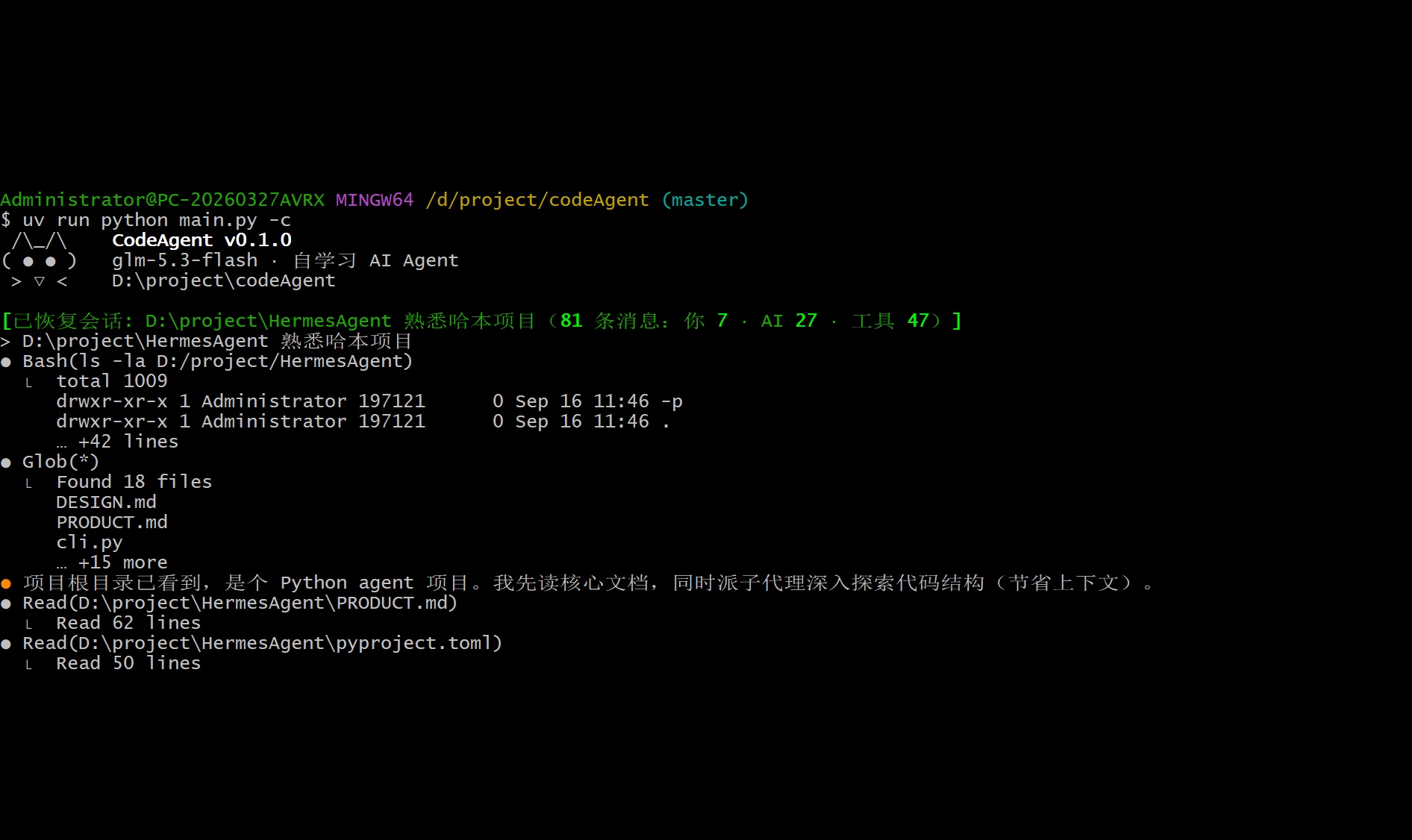
Task: Expand the '+42 lines' truncated output
Action: coord(118,442)
